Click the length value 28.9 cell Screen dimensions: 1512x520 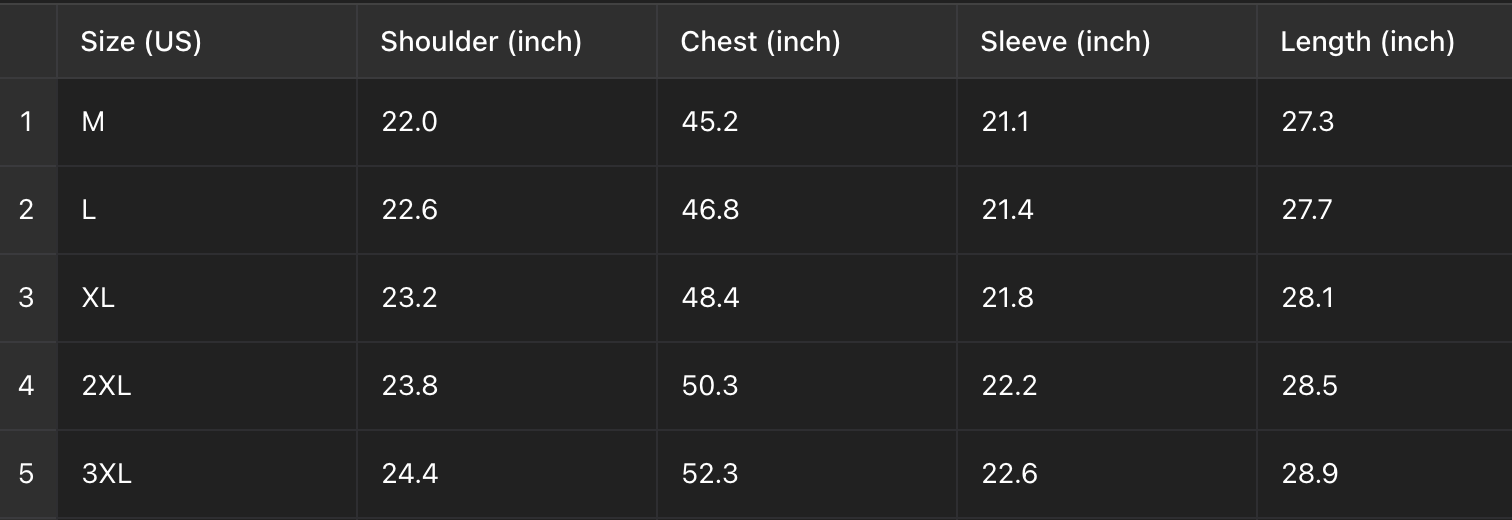click(x=1384, y=474)
